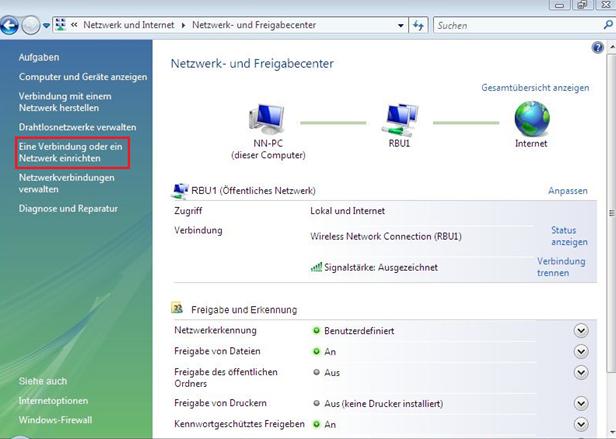616x439 pixels.
Task: Expand the Freigabe von Druckern section
Action: tap(581, 404)
